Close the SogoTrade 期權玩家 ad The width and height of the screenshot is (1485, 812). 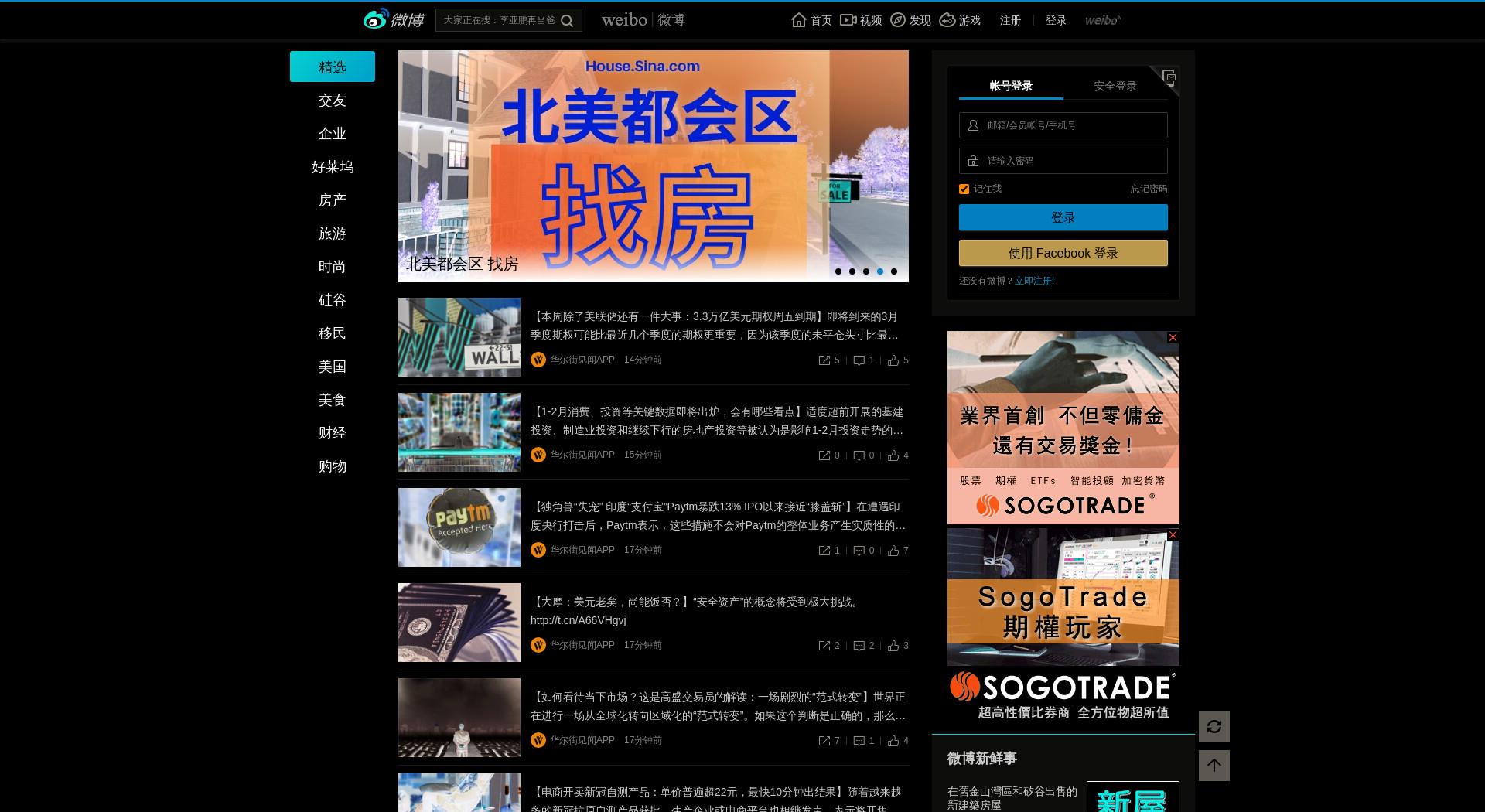tap(1173, 535)
